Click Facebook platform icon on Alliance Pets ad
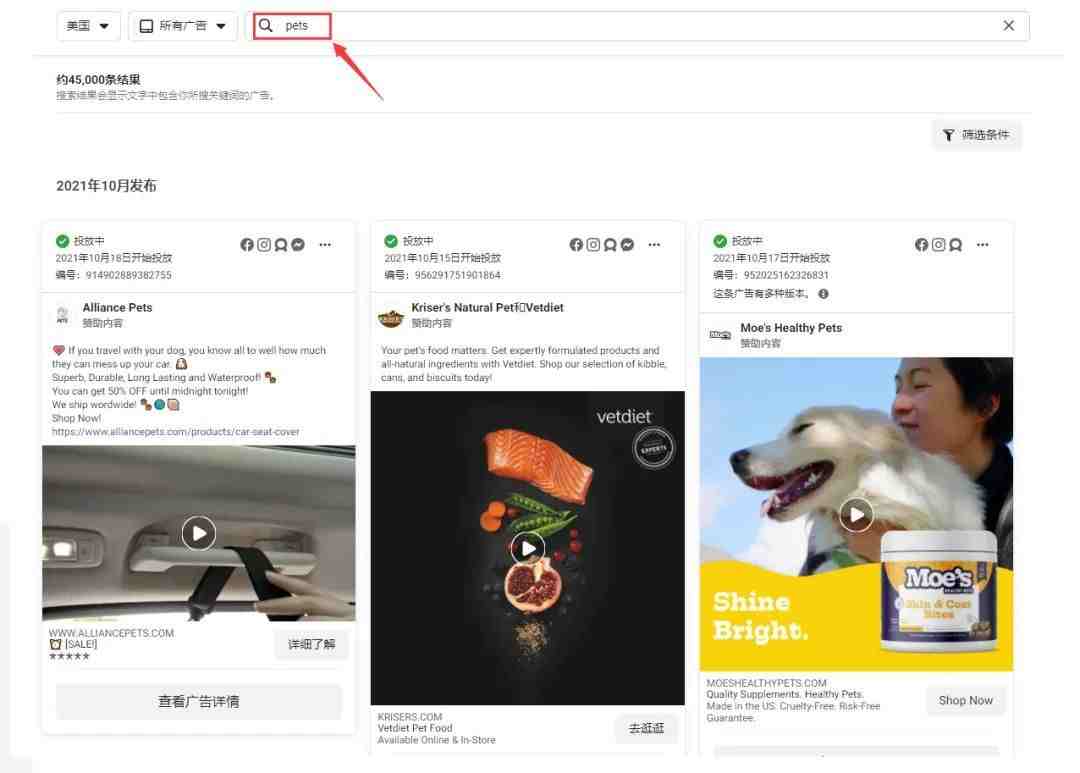Screen dimensions: 1080x773 tap(247, 245)
